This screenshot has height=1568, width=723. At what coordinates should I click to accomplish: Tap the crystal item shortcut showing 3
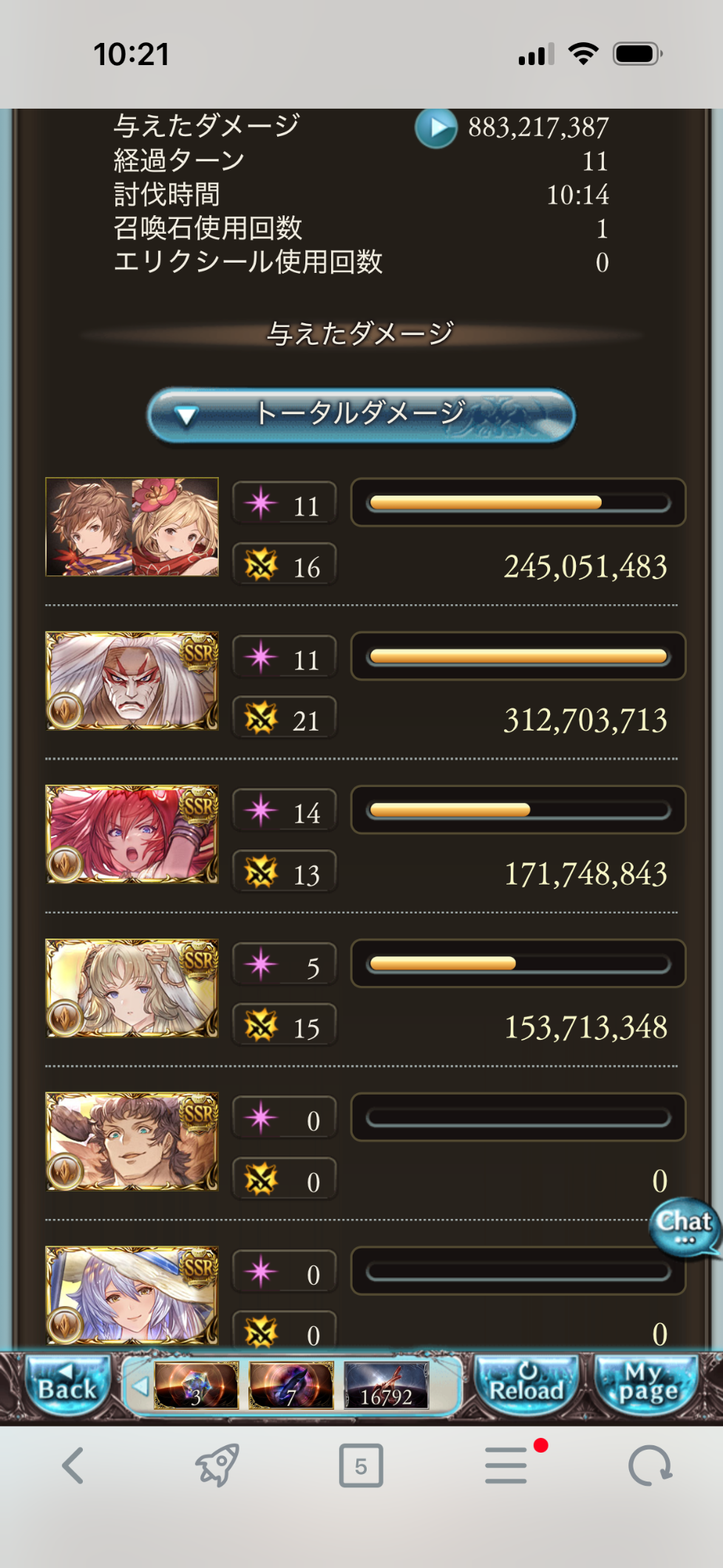[x=196, y=1385]
